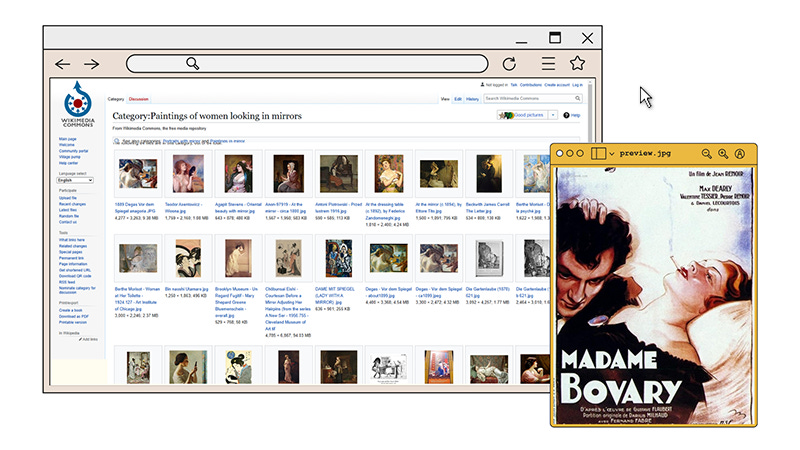Switch to the Discussion tab
Screen dimensions: 800x450
(x=139, y=99)
